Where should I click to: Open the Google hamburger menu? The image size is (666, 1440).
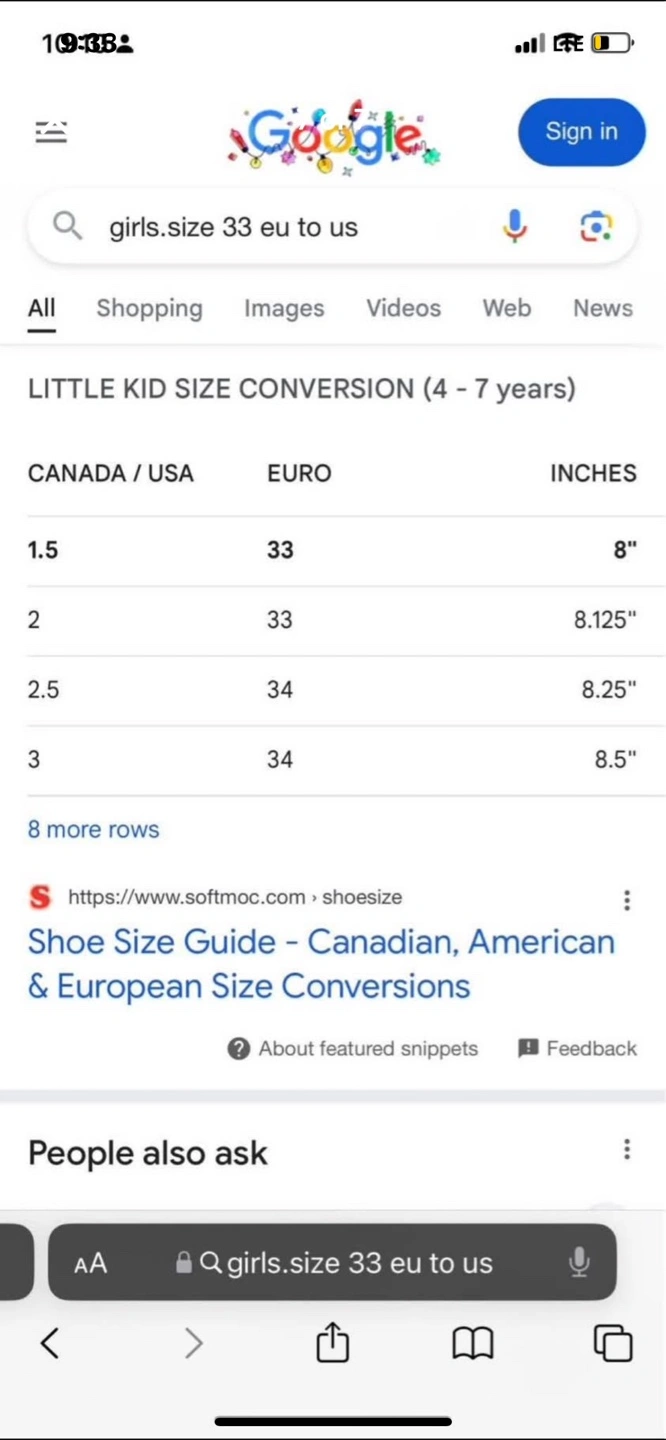51,132
